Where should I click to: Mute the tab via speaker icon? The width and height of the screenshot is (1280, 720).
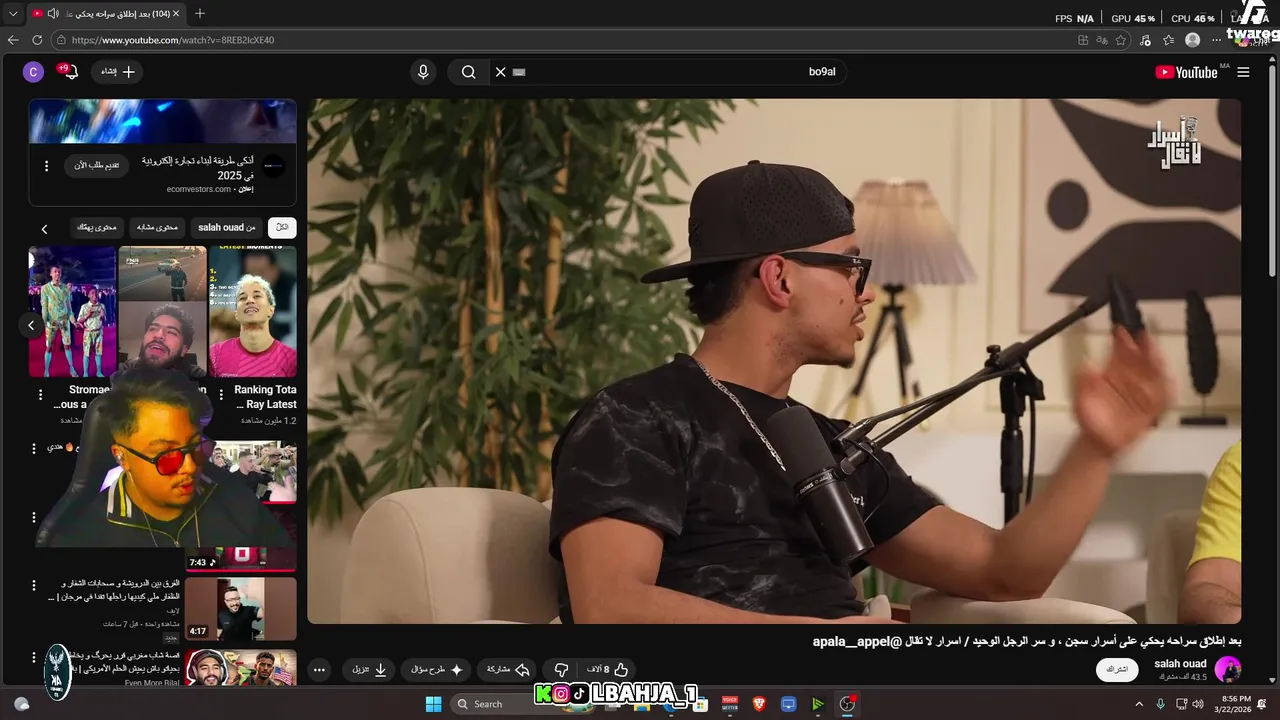(53, 13)
